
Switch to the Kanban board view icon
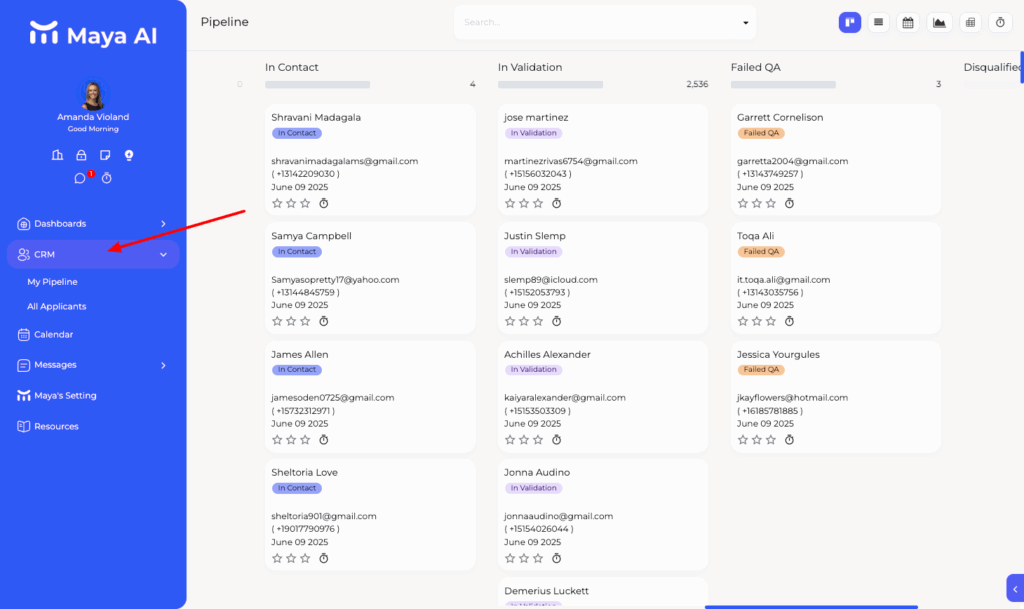point(850,22)
